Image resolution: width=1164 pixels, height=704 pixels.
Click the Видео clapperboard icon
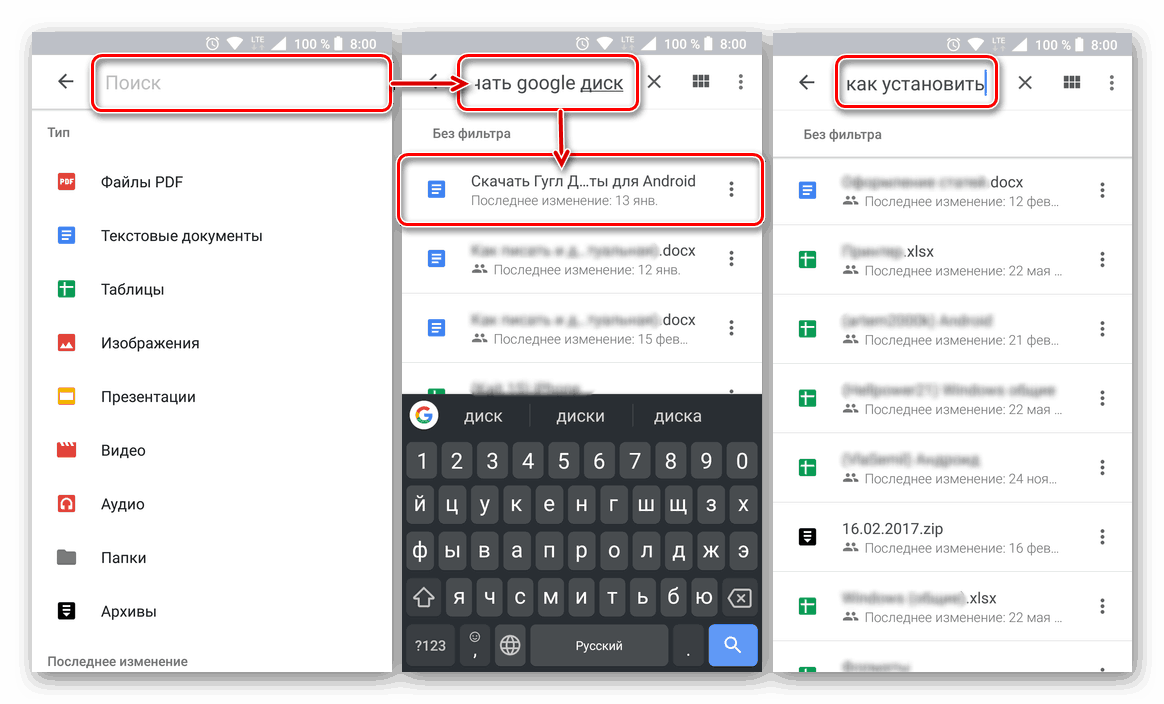click(x=66, y=449)
